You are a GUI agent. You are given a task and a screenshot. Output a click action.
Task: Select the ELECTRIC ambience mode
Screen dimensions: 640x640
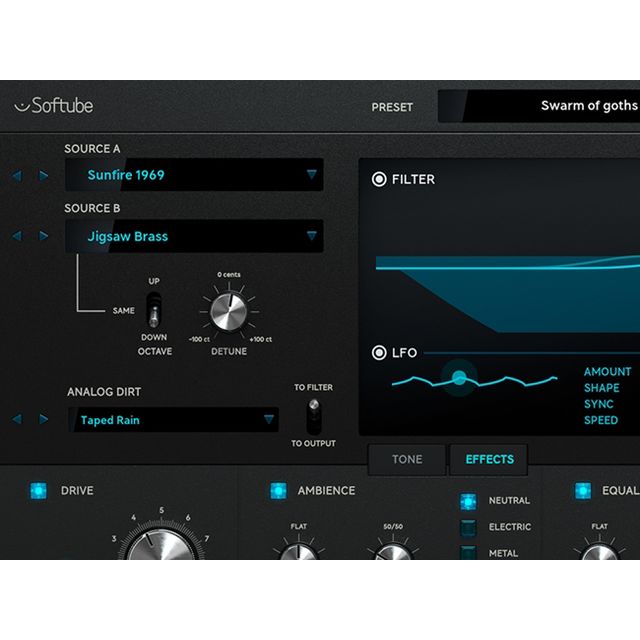coord(468,527)
